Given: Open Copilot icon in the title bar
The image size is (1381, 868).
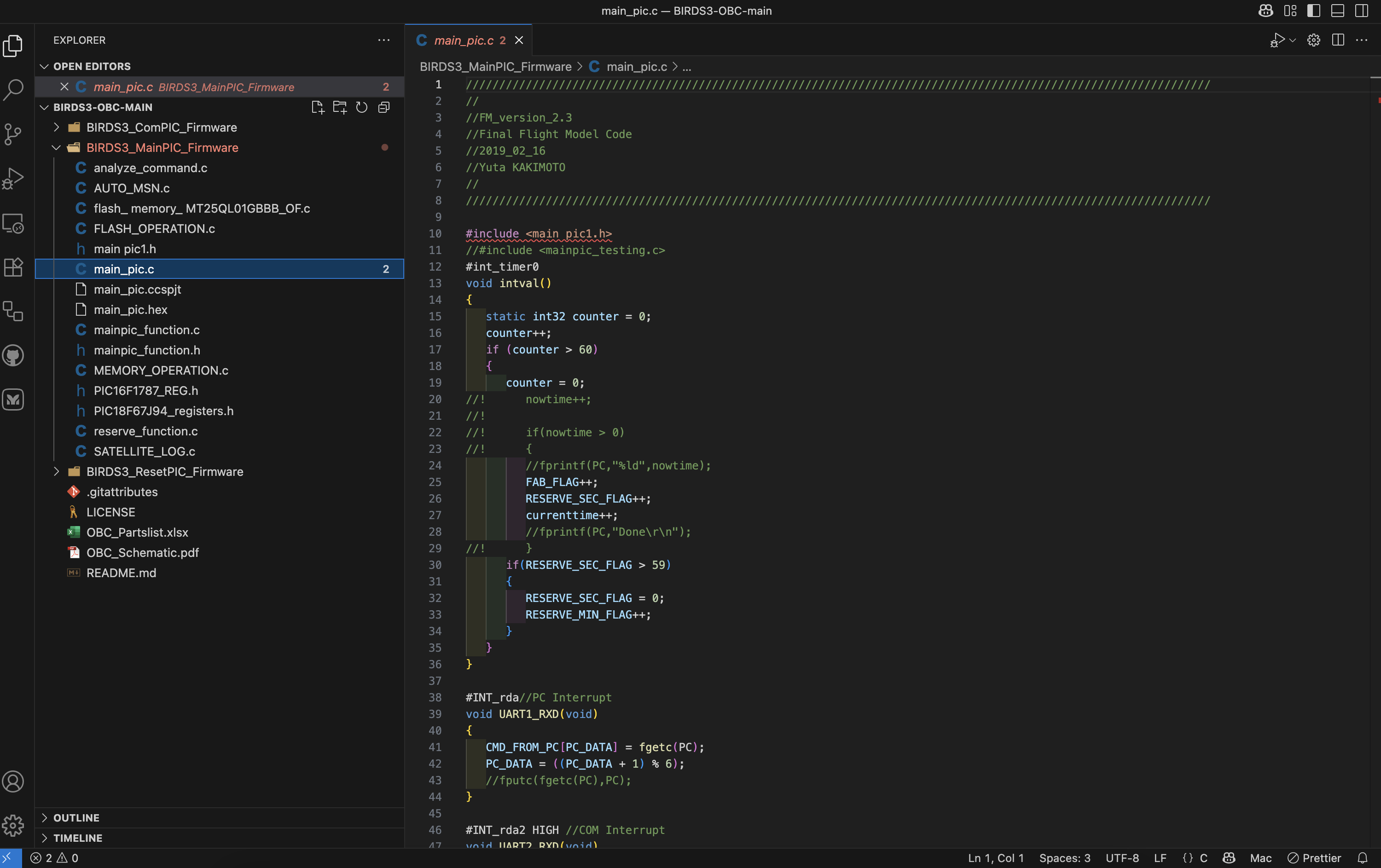Looking at the screenshot, I should (1266, 11).
